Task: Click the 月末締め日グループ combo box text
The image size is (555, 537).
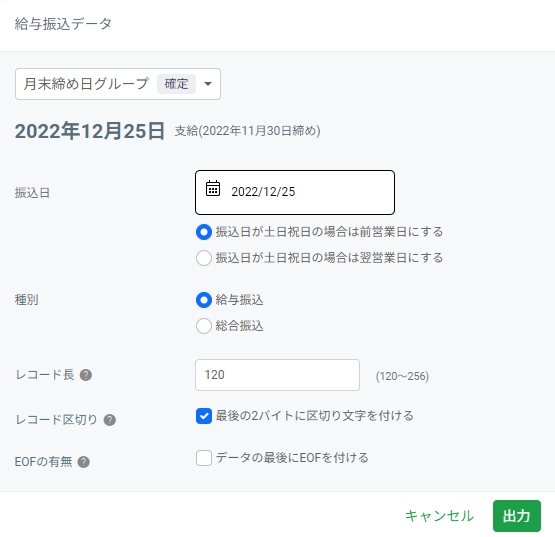Action: coord(86,84)
